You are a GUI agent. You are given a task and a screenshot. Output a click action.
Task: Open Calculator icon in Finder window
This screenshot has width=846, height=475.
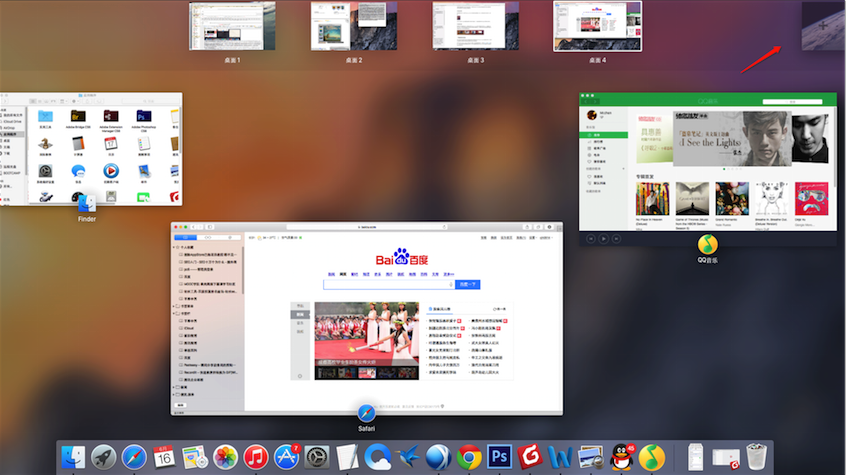click(78, 146)
